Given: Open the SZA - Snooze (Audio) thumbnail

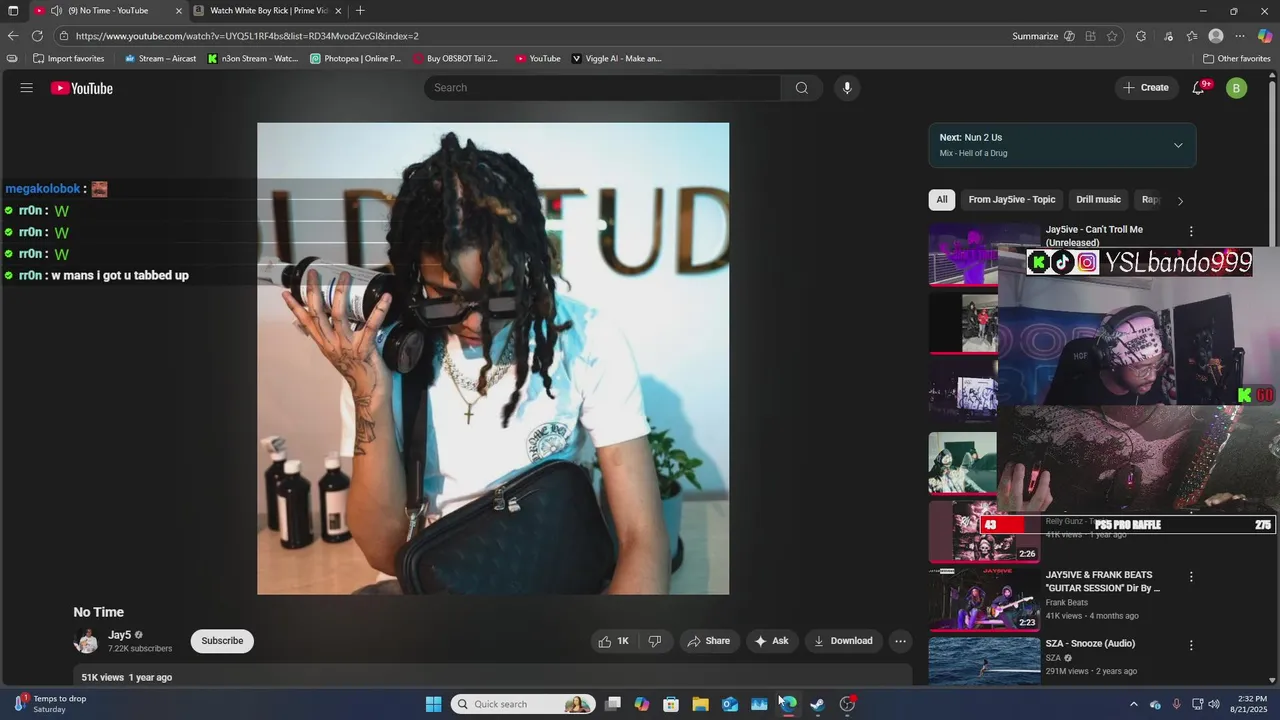Looking at the screenshot, I should click(984, 661).
